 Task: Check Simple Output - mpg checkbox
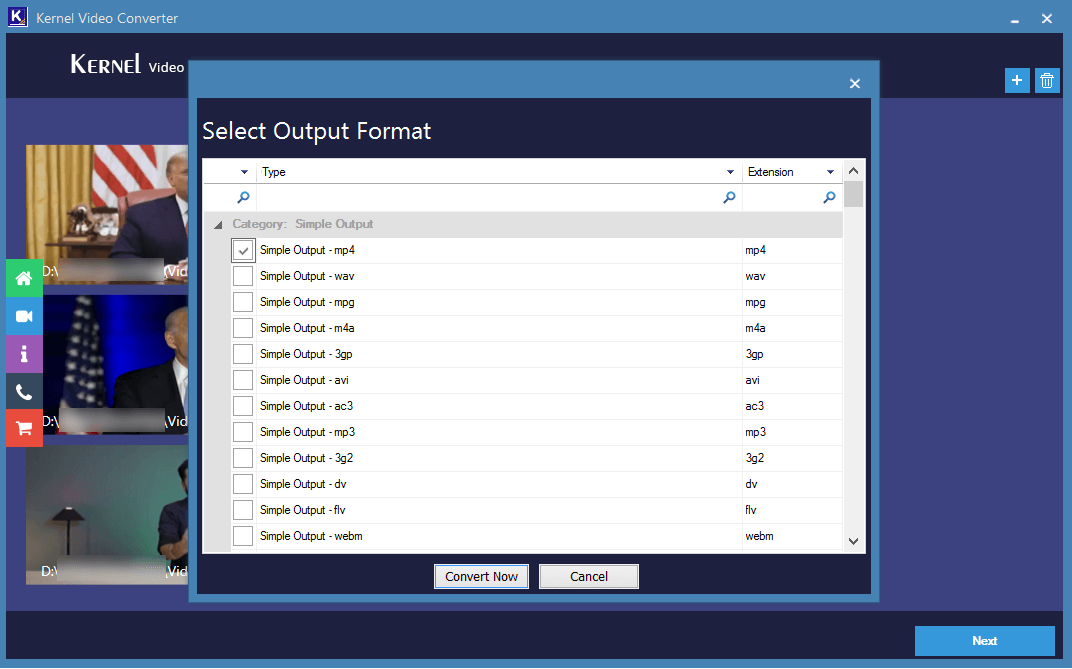tap(243, 302)
